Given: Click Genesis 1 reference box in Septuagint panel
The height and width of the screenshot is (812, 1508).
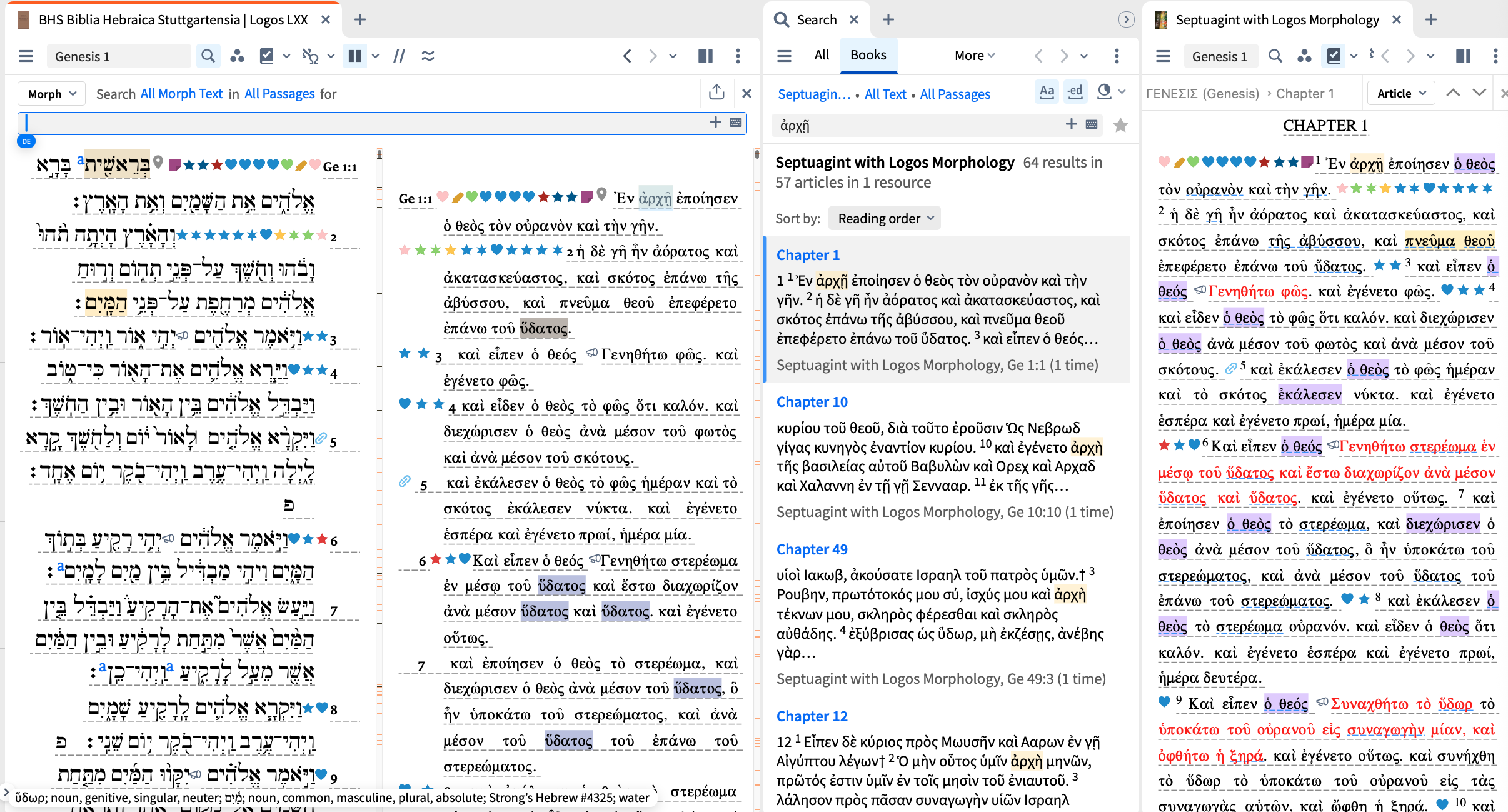Looking at the screenshot, I should point(1219,56).
